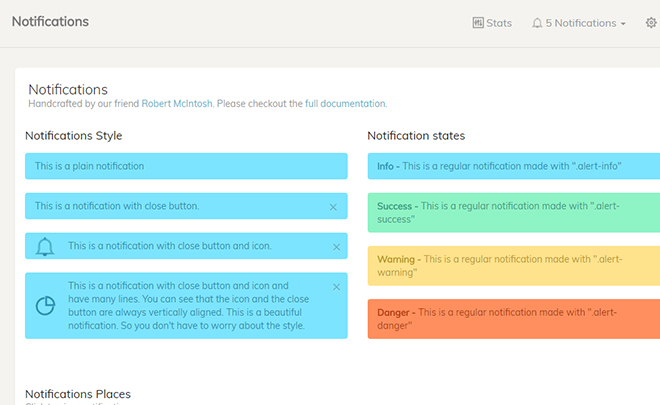Click pie chart icon in multi-line notification
This screenshot has width=660, height=405.
[45, 306]
